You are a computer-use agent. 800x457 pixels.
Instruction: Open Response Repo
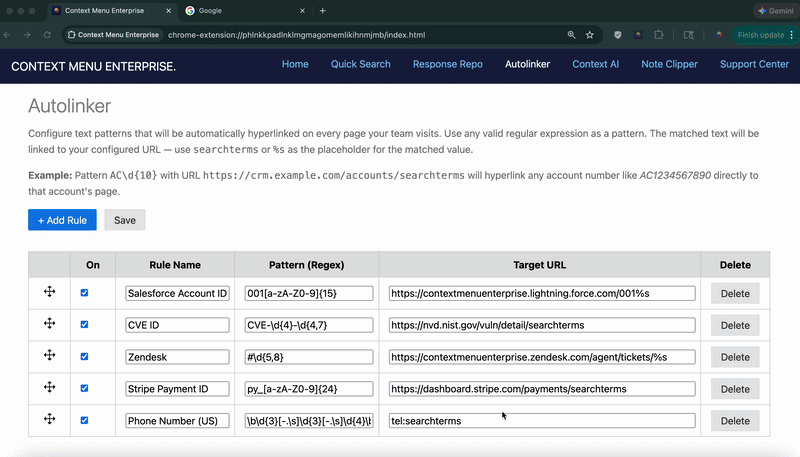pyautogui.click(x=447, y=64)
